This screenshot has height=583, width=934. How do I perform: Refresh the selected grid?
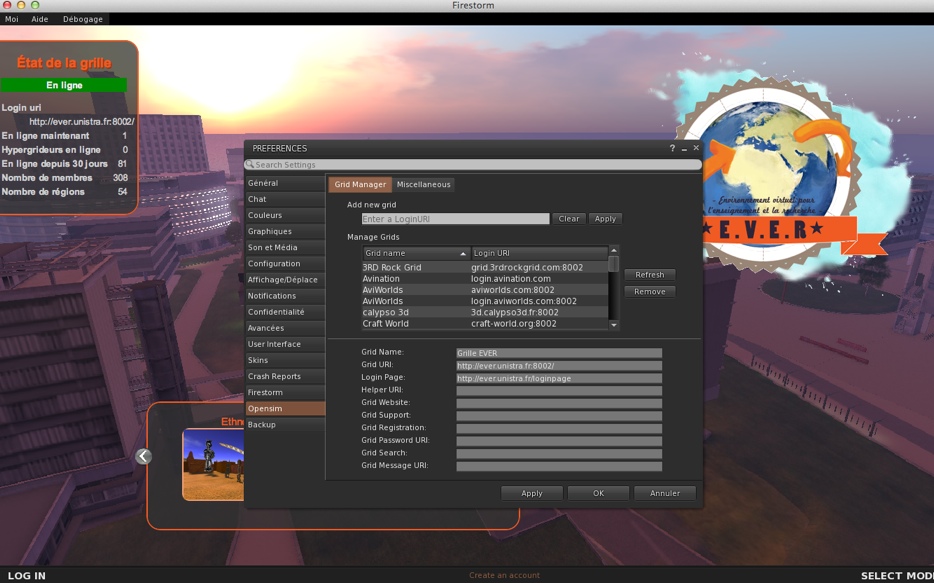(x=649, y=275)
